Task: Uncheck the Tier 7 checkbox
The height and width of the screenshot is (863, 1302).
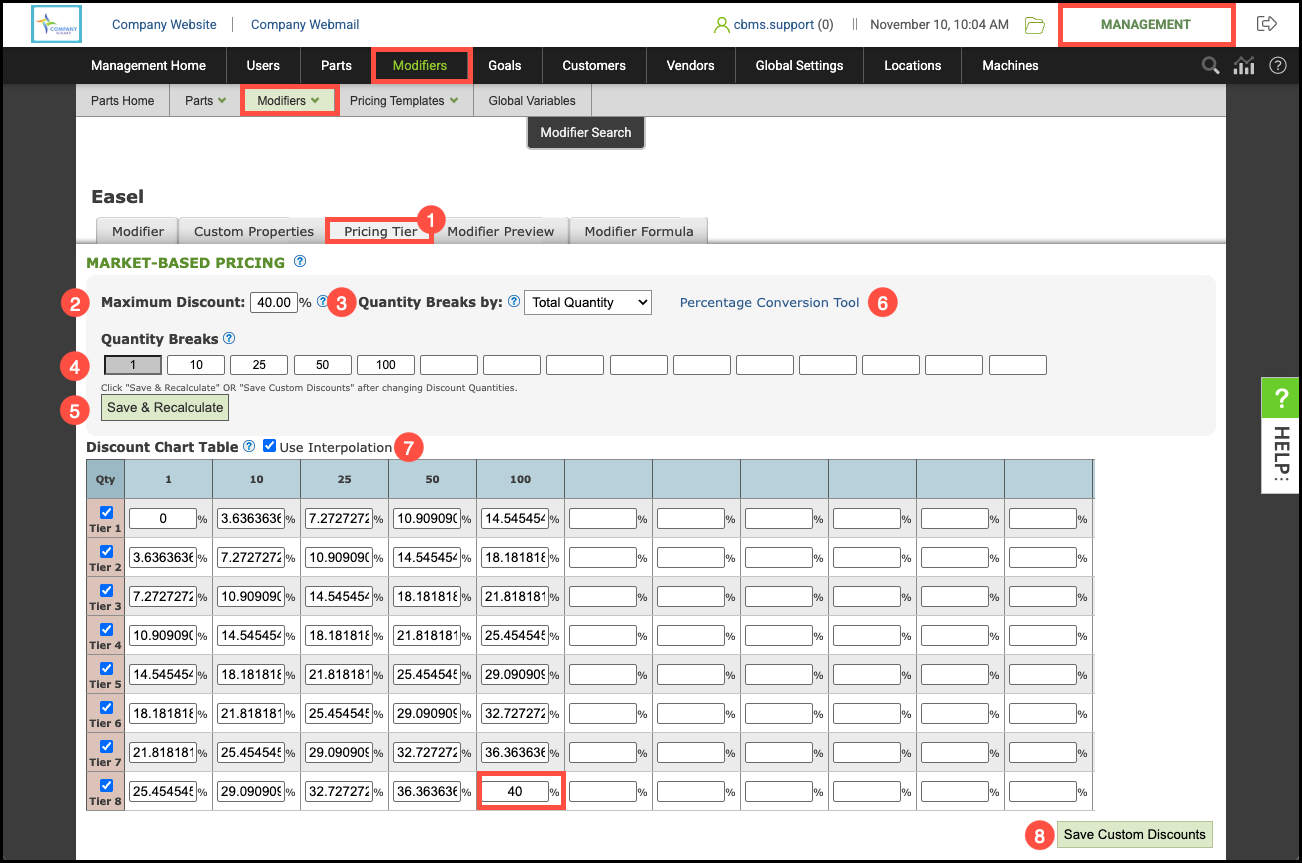Action: pyautogui.click(x=106, y=747)
